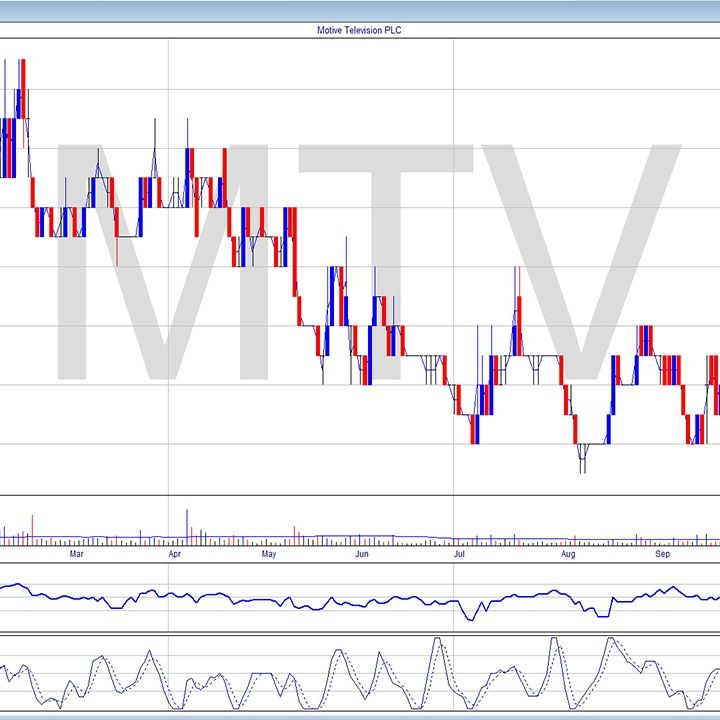720x720 pixels.
Task: Click the deepest dip of the thick blue indicator line
Action: [470, 618]
